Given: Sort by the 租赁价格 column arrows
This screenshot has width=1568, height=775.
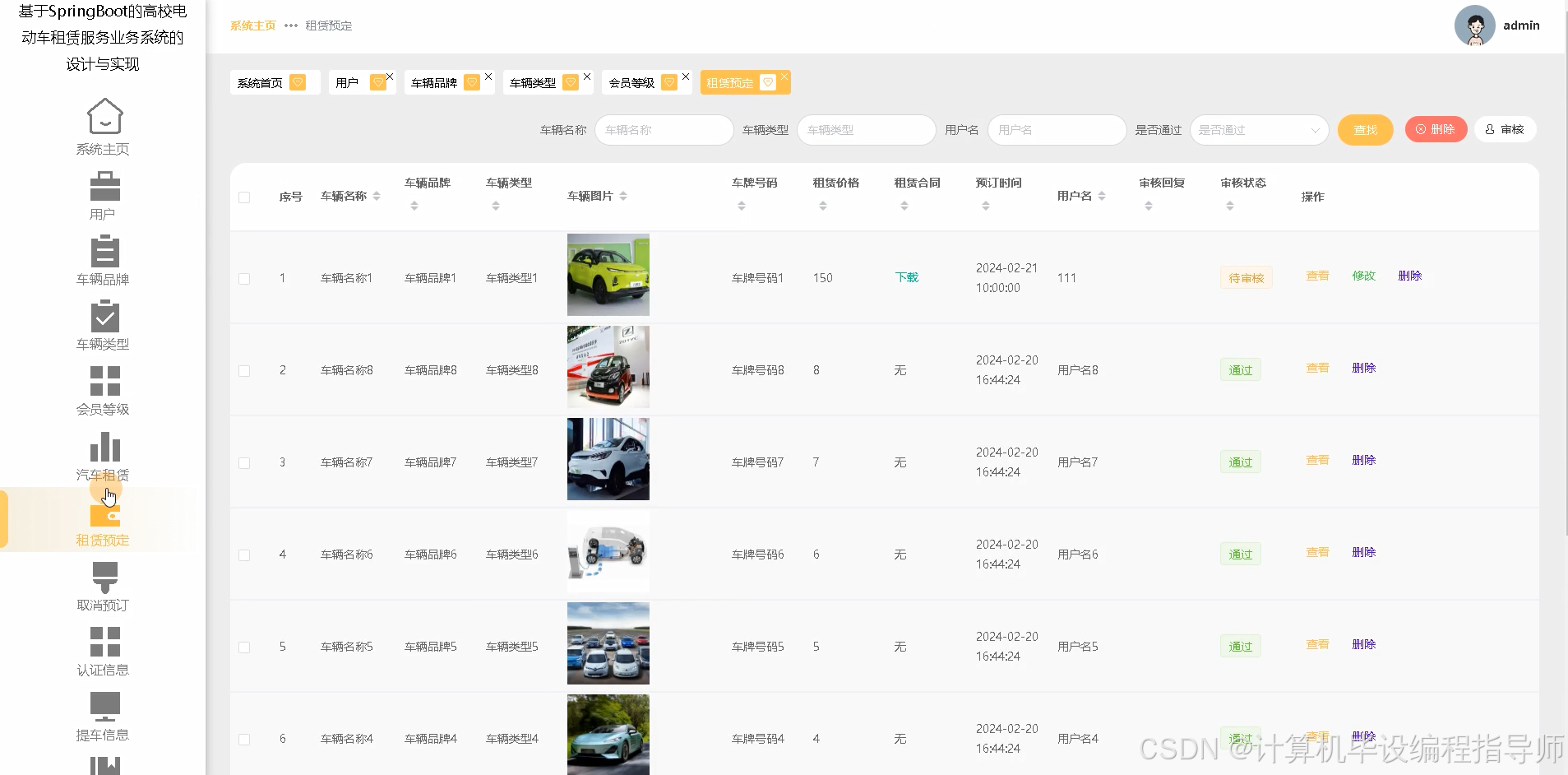Looking at the screenshot, I should point(823,206).
